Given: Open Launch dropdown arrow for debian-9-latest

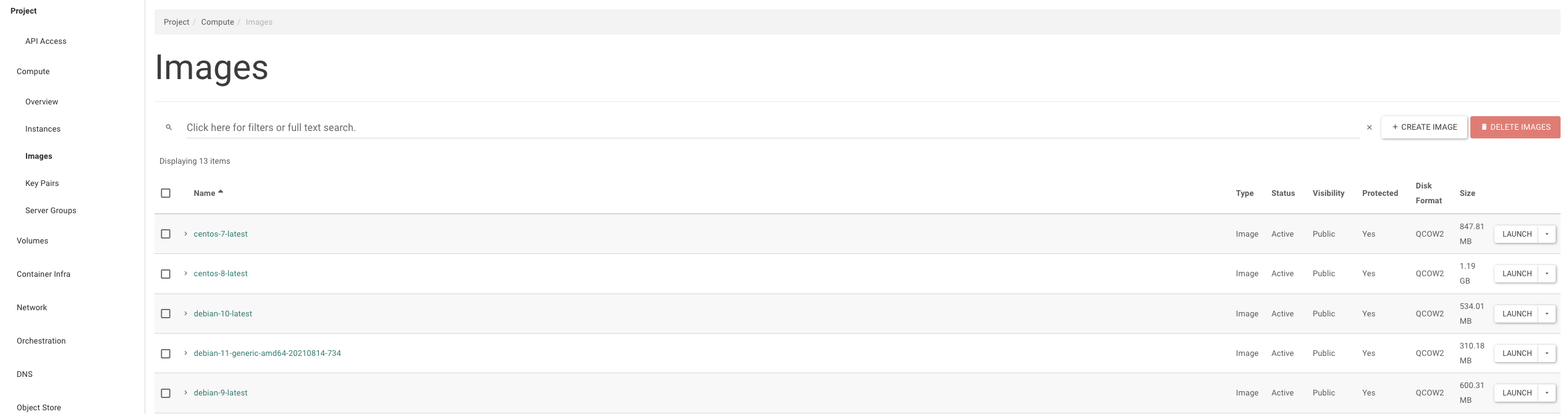Looking at the screenshot, I should 1546,393.
